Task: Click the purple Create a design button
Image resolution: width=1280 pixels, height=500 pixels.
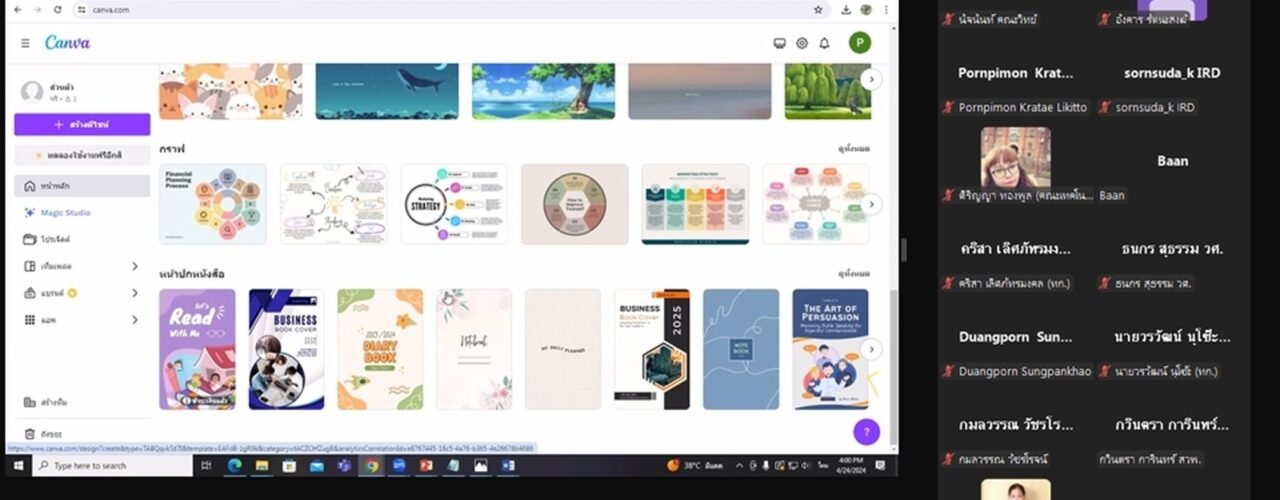Action: tap(82, 124)
